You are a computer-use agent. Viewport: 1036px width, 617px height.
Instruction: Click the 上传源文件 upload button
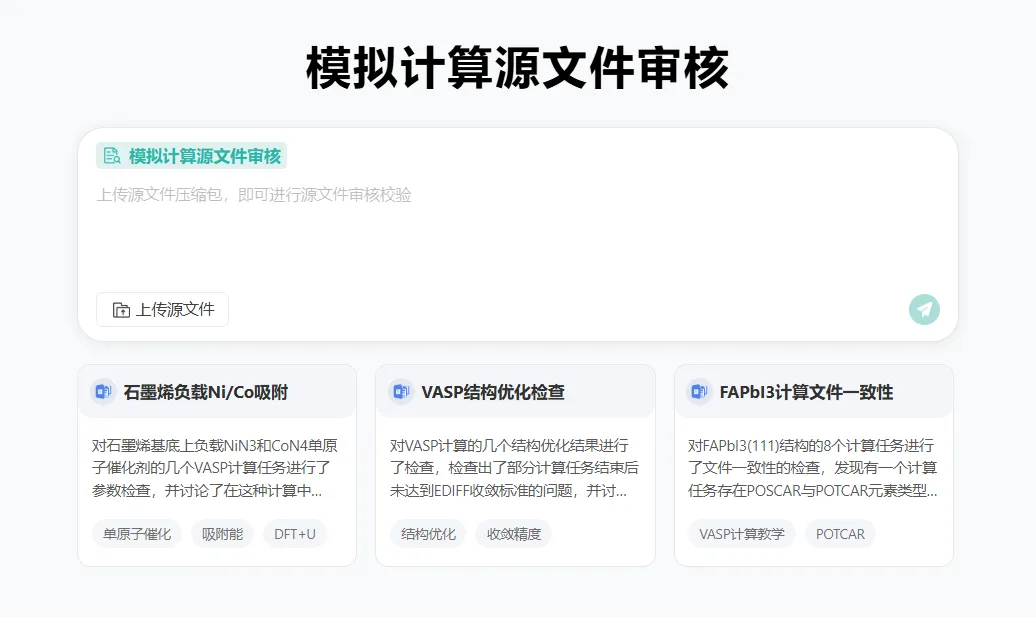coord(163,310)
